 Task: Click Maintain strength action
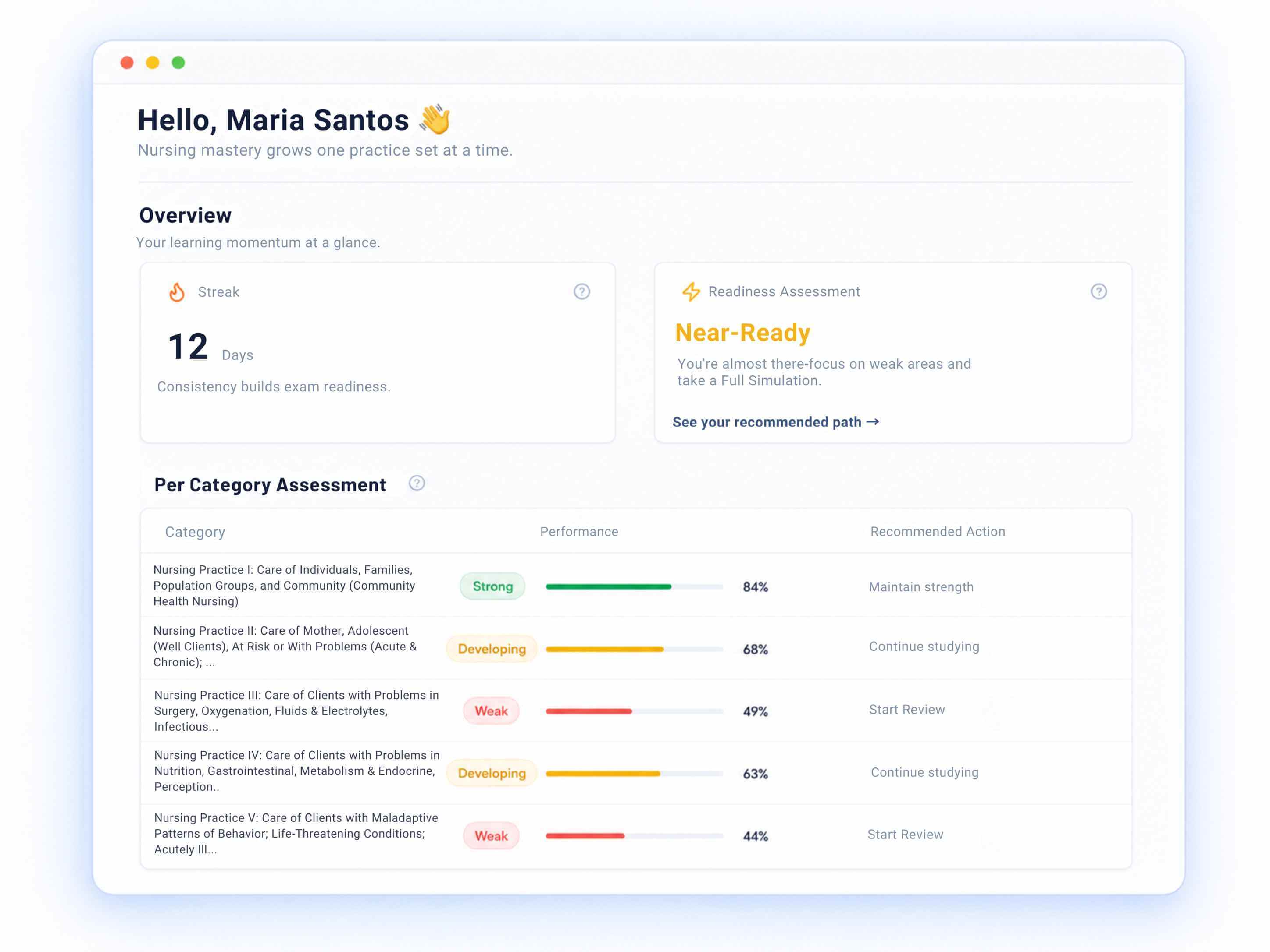(921, 586)
